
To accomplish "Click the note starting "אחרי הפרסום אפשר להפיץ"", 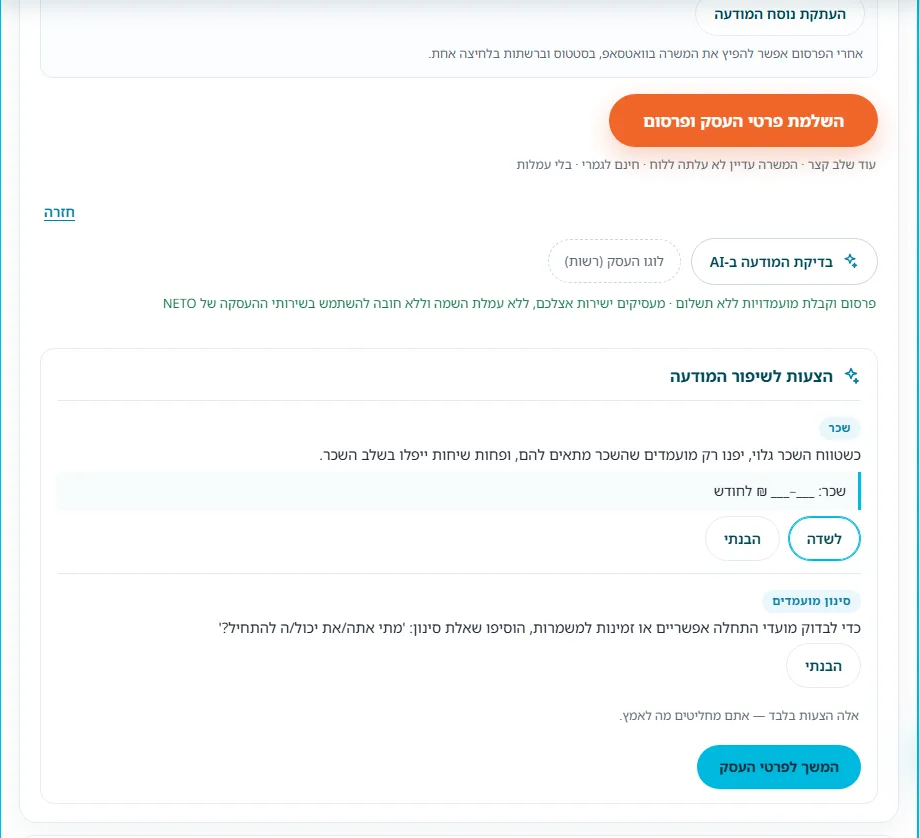I will (645, 54).
